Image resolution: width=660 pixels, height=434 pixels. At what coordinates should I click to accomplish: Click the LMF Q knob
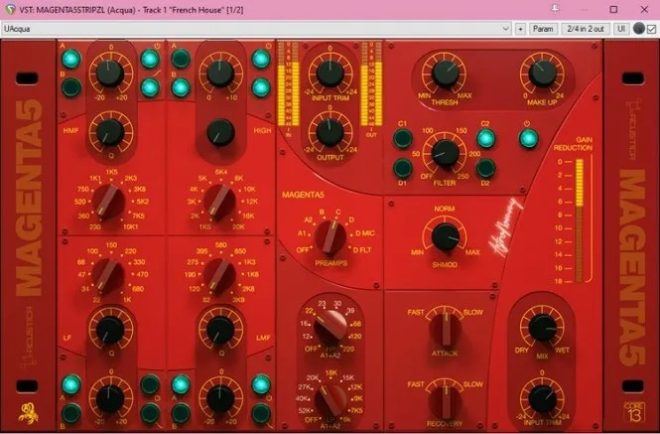(220, 330)
